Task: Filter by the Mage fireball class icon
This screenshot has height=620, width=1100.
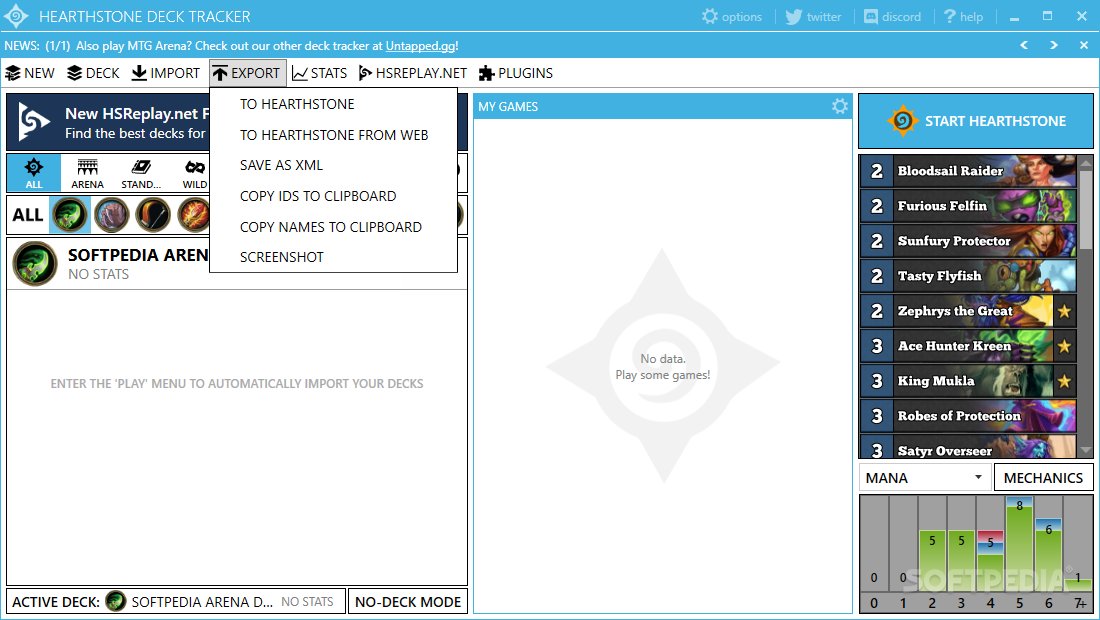Action: (194, 215)
